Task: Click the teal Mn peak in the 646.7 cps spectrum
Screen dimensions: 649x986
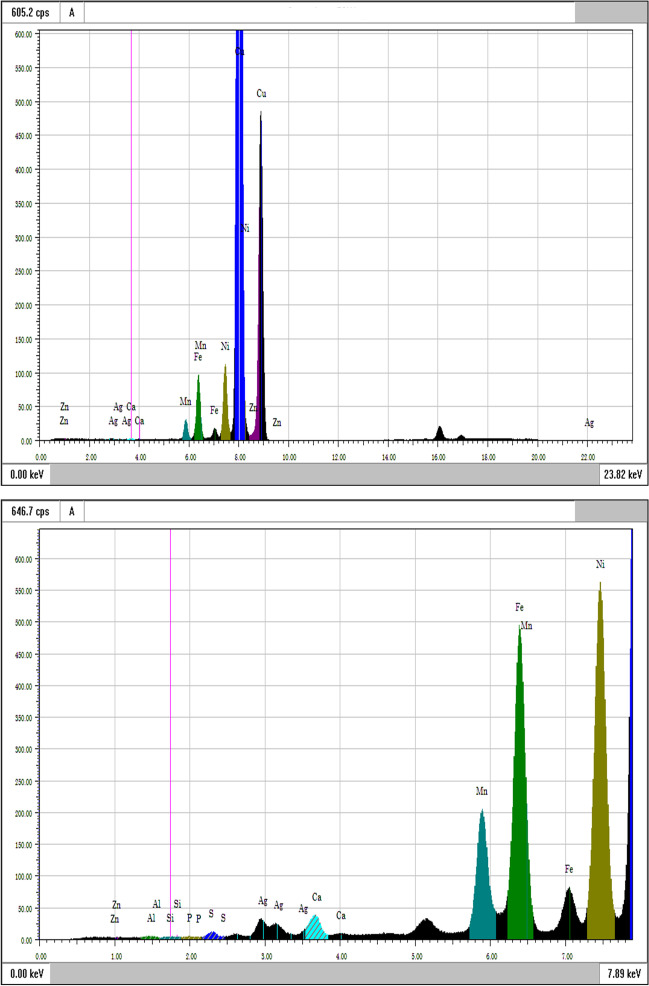Action: click(x=482, y=893)
